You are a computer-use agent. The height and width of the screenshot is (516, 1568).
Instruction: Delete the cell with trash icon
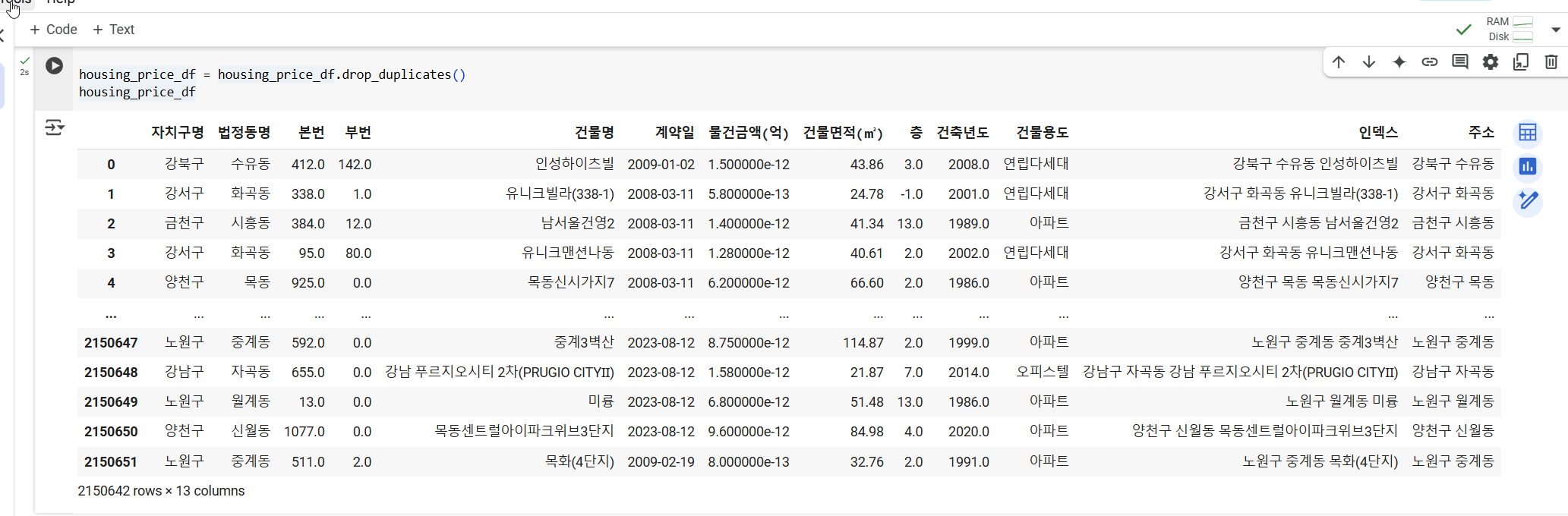1551,62
